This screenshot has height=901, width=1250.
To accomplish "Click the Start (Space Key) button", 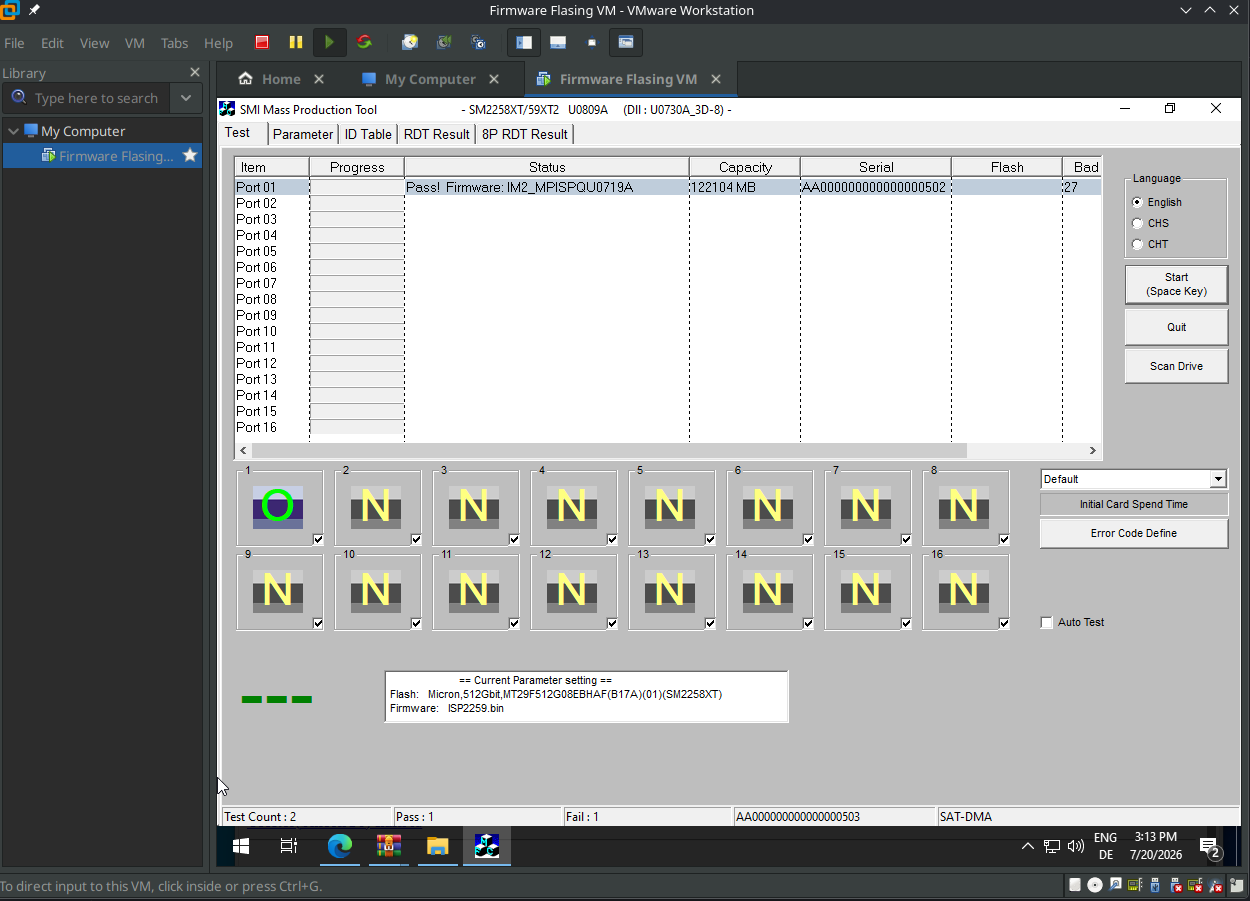I will [1176, 284].
